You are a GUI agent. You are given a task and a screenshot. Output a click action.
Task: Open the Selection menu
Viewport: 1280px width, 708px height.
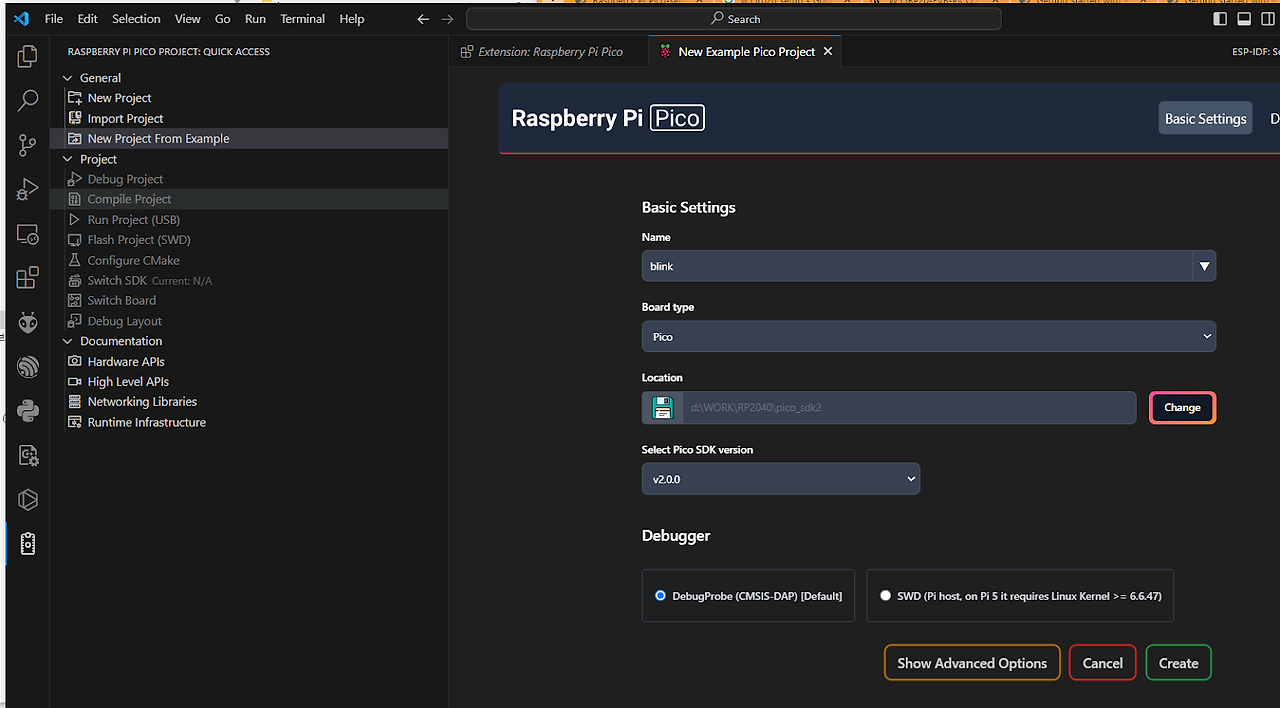(136, 19)
